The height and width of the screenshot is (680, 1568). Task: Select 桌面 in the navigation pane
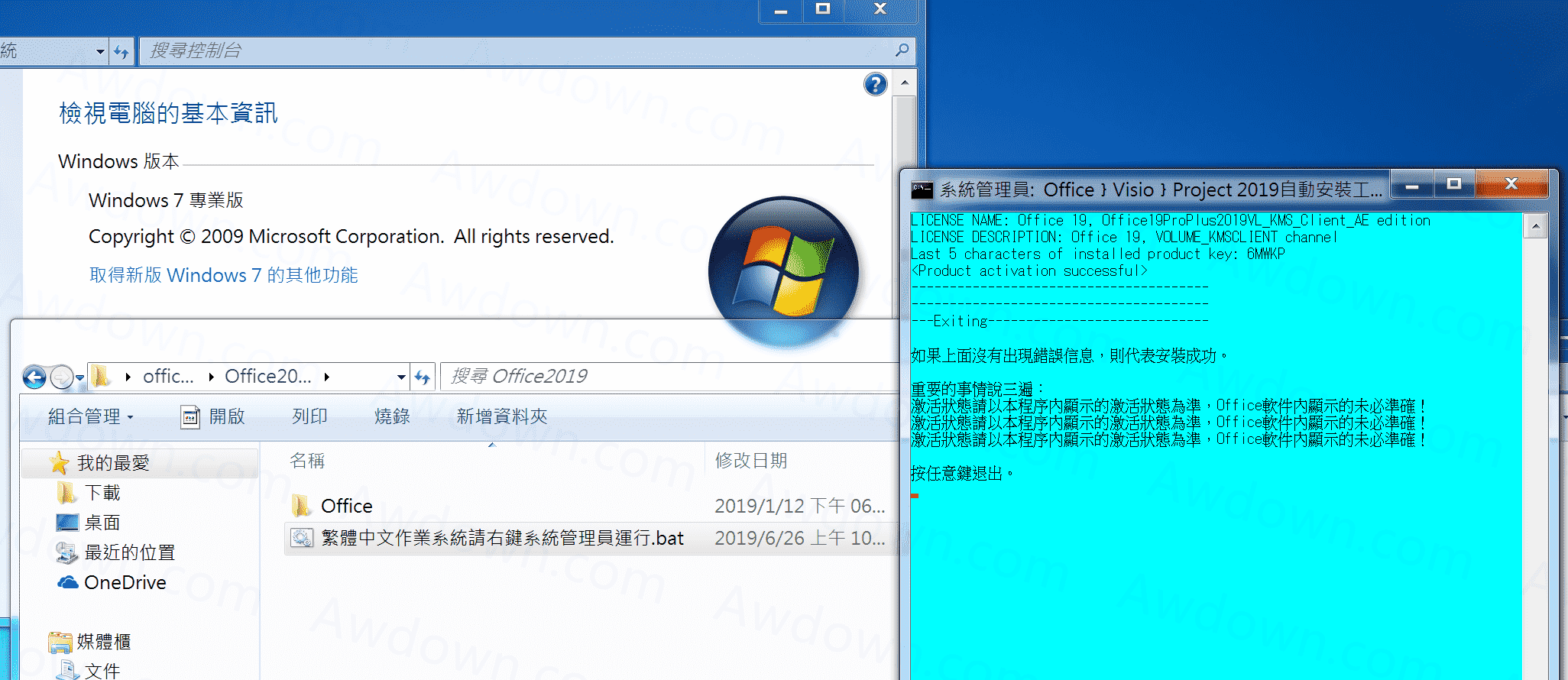[102, 523]
